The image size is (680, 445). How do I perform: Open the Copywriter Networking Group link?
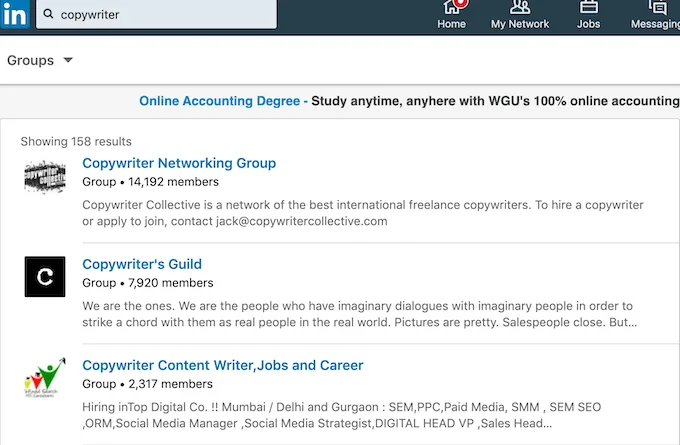point(179,163)
